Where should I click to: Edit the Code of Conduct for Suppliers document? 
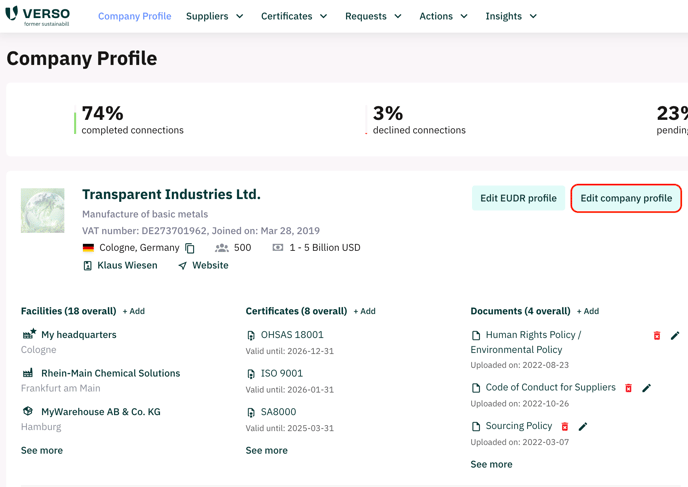(x=646, y=388)
